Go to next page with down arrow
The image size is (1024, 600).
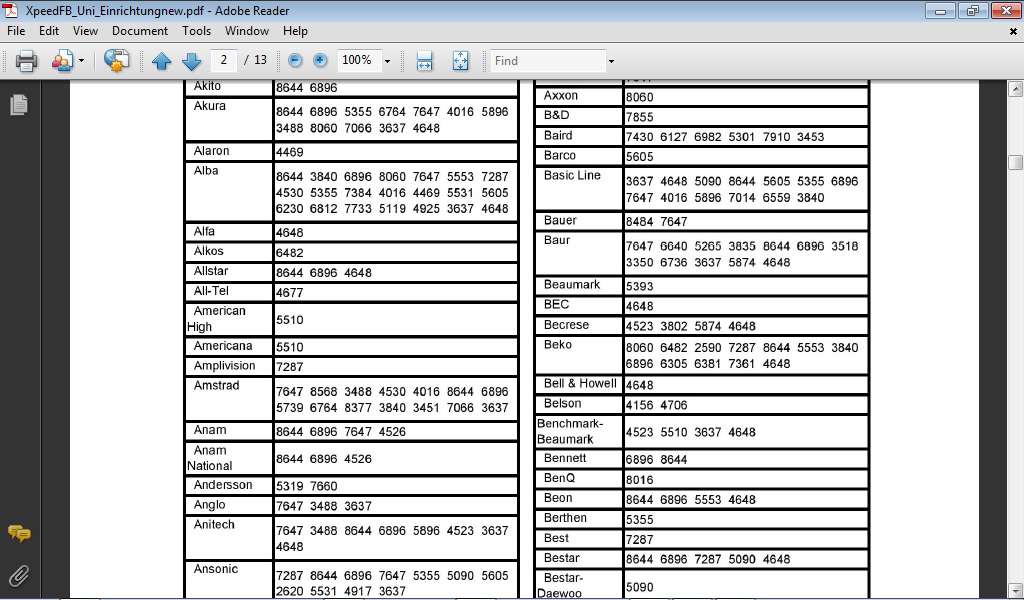coord(191,61)
